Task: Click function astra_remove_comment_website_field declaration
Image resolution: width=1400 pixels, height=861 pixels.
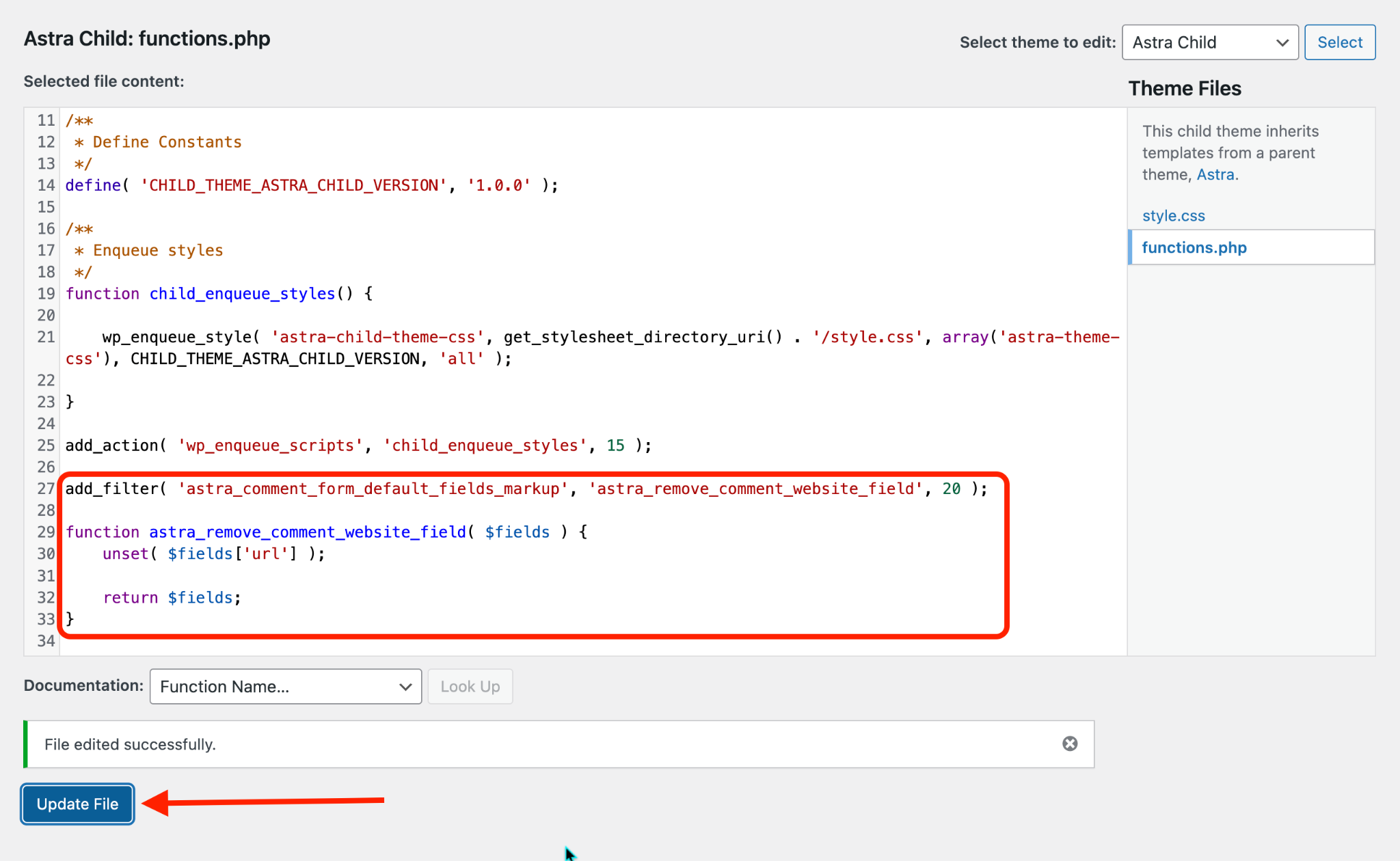Action: pos(327,532)
